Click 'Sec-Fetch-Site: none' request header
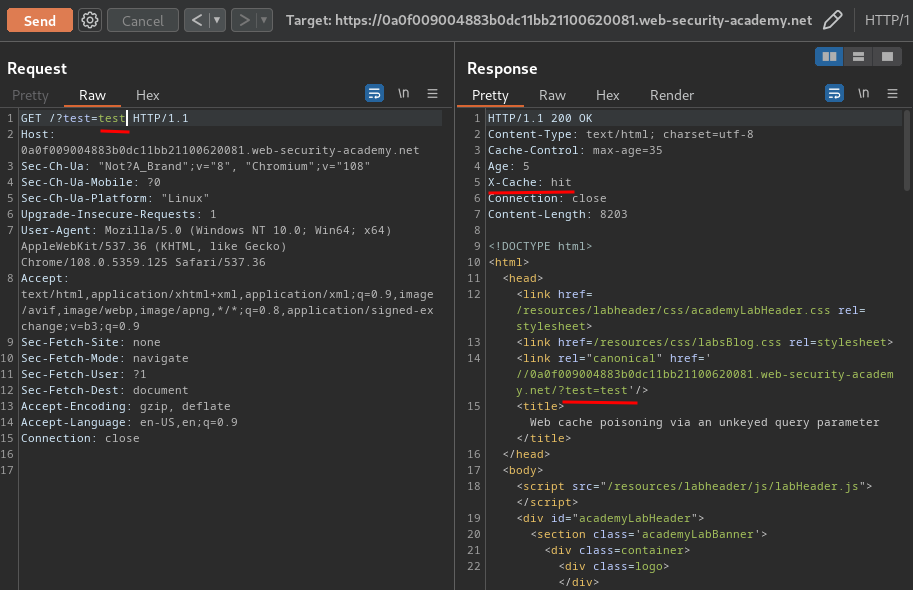Viewport: 913px width, 590px height. click(91, 342)
